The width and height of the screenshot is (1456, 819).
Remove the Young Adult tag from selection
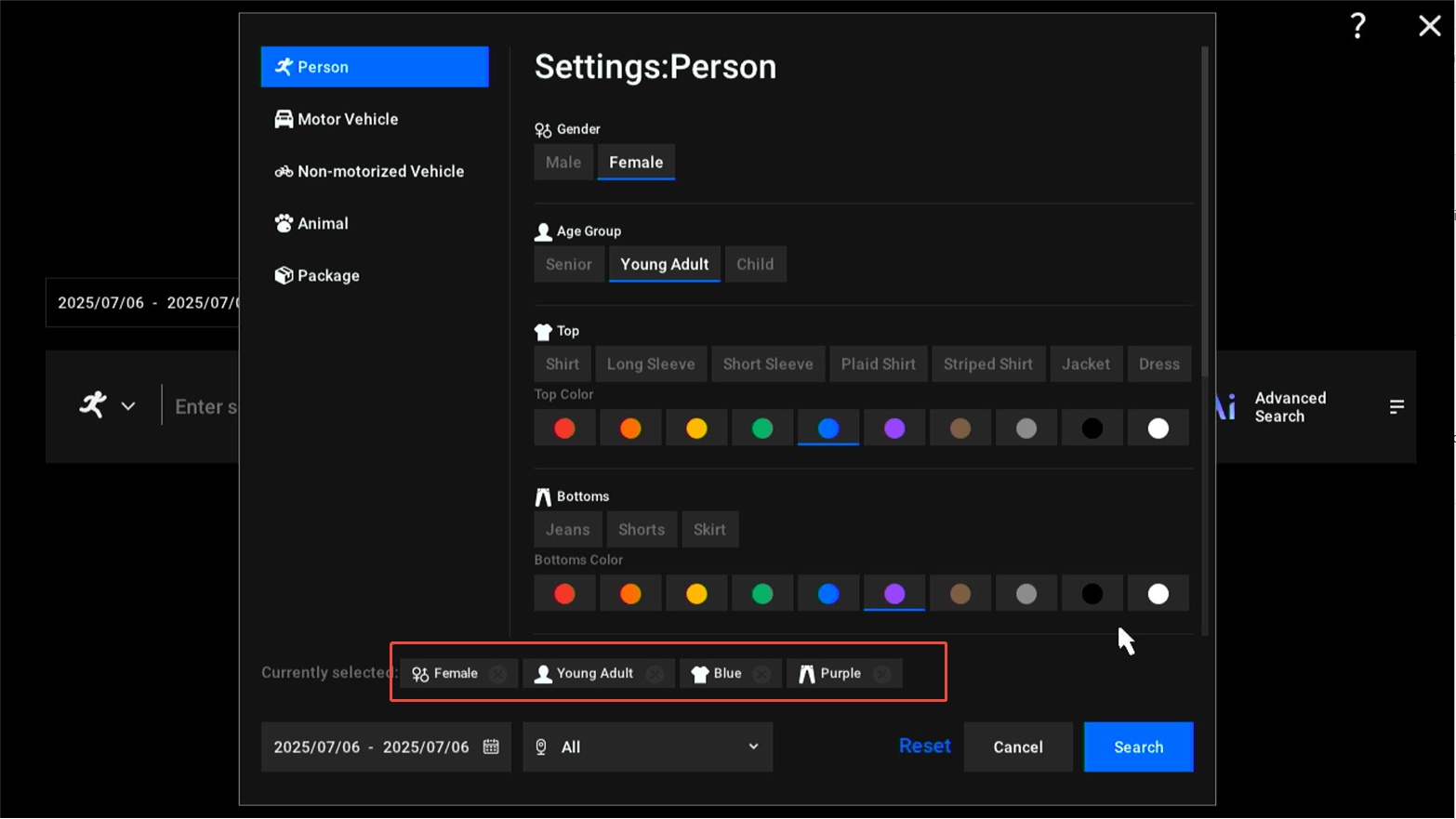coord(655,674)
